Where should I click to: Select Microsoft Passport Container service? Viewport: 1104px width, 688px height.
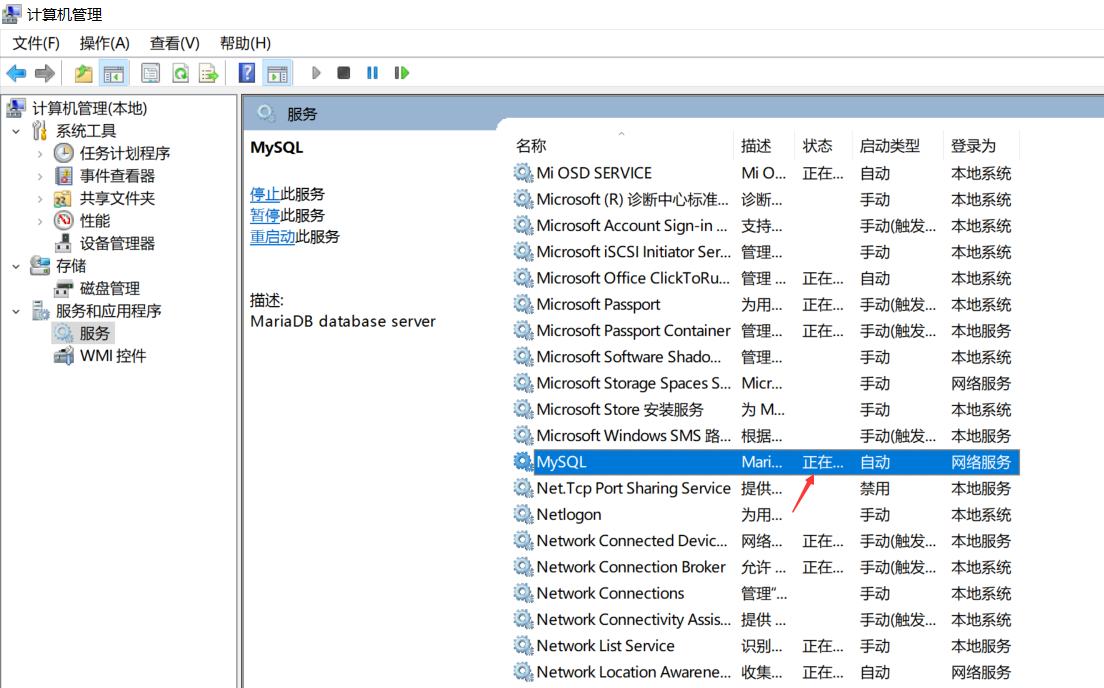coord(765,331)
